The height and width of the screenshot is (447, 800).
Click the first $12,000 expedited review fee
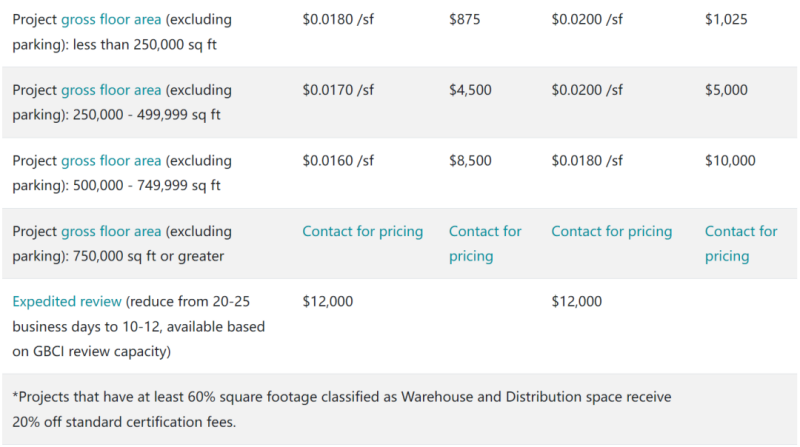pos(328,301)
